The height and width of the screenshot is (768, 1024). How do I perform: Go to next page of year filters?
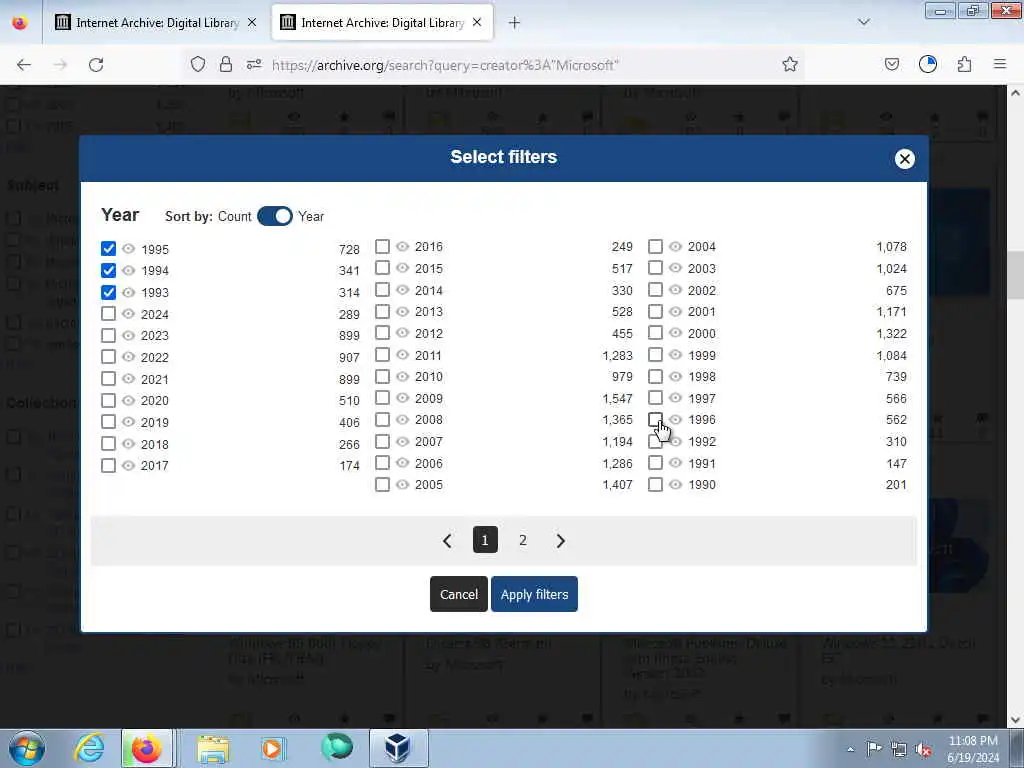tap(560, 541)
